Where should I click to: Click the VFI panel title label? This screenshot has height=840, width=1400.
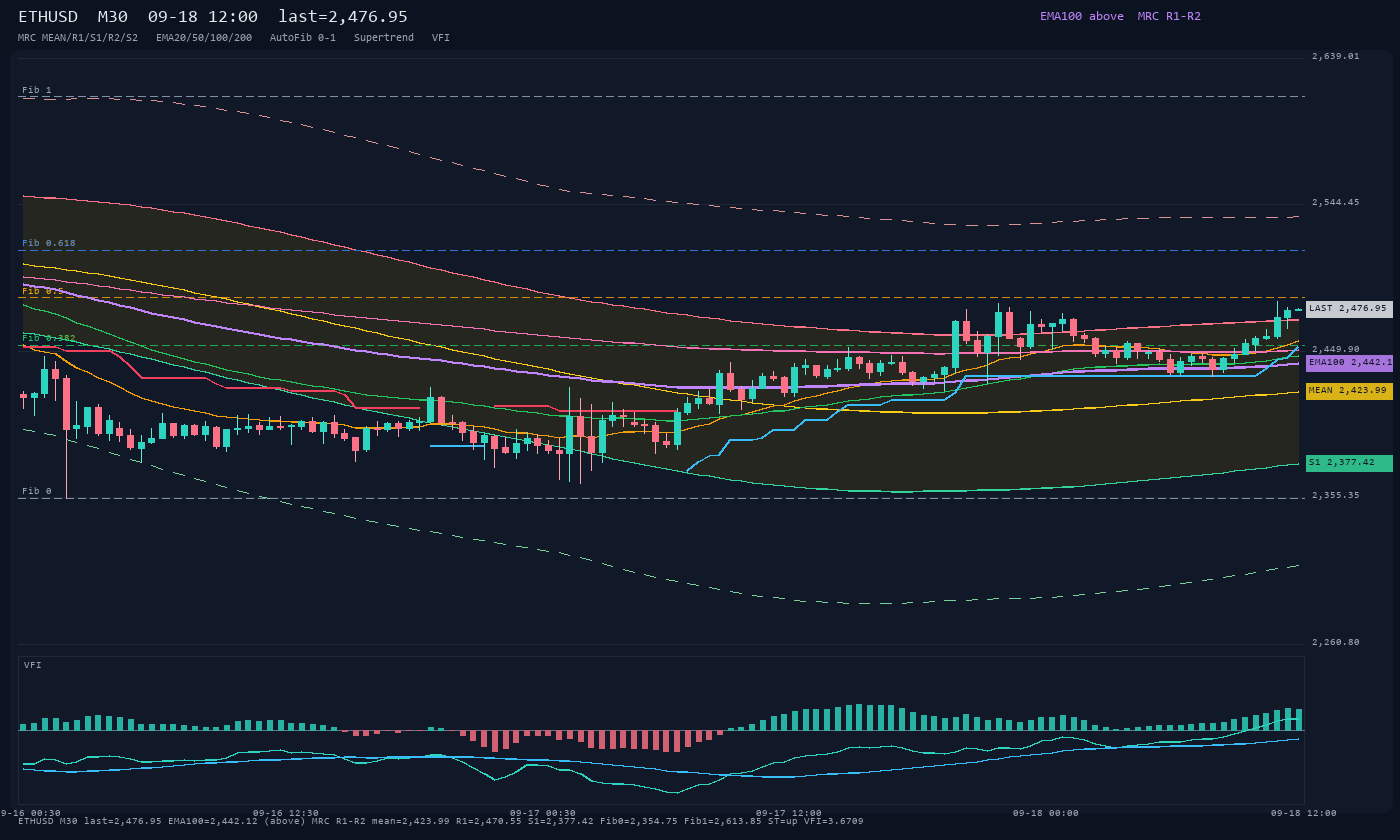point(33,665)
